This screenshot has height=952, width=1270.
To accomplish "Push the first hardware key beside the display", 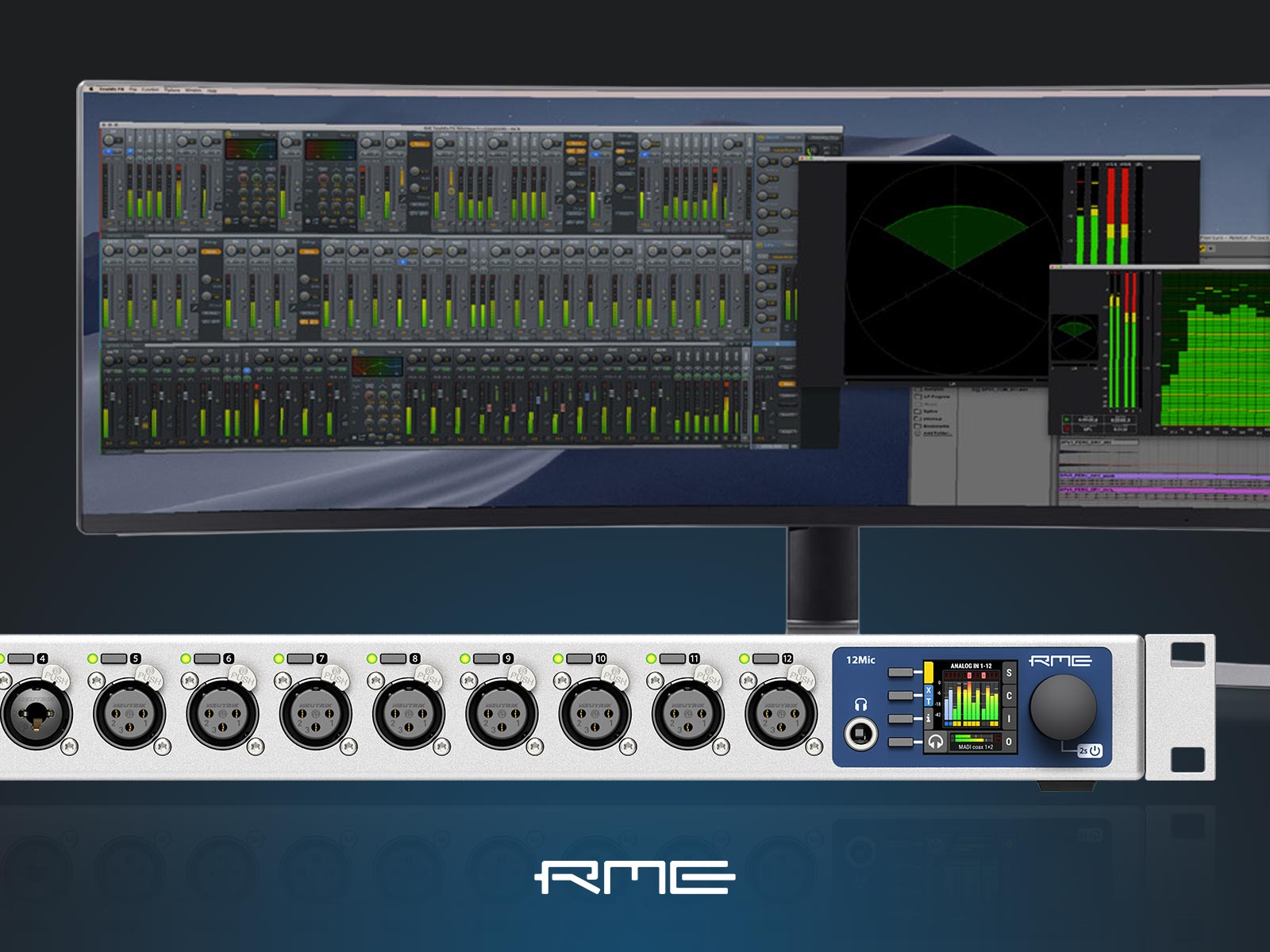I will click(900, 673).
